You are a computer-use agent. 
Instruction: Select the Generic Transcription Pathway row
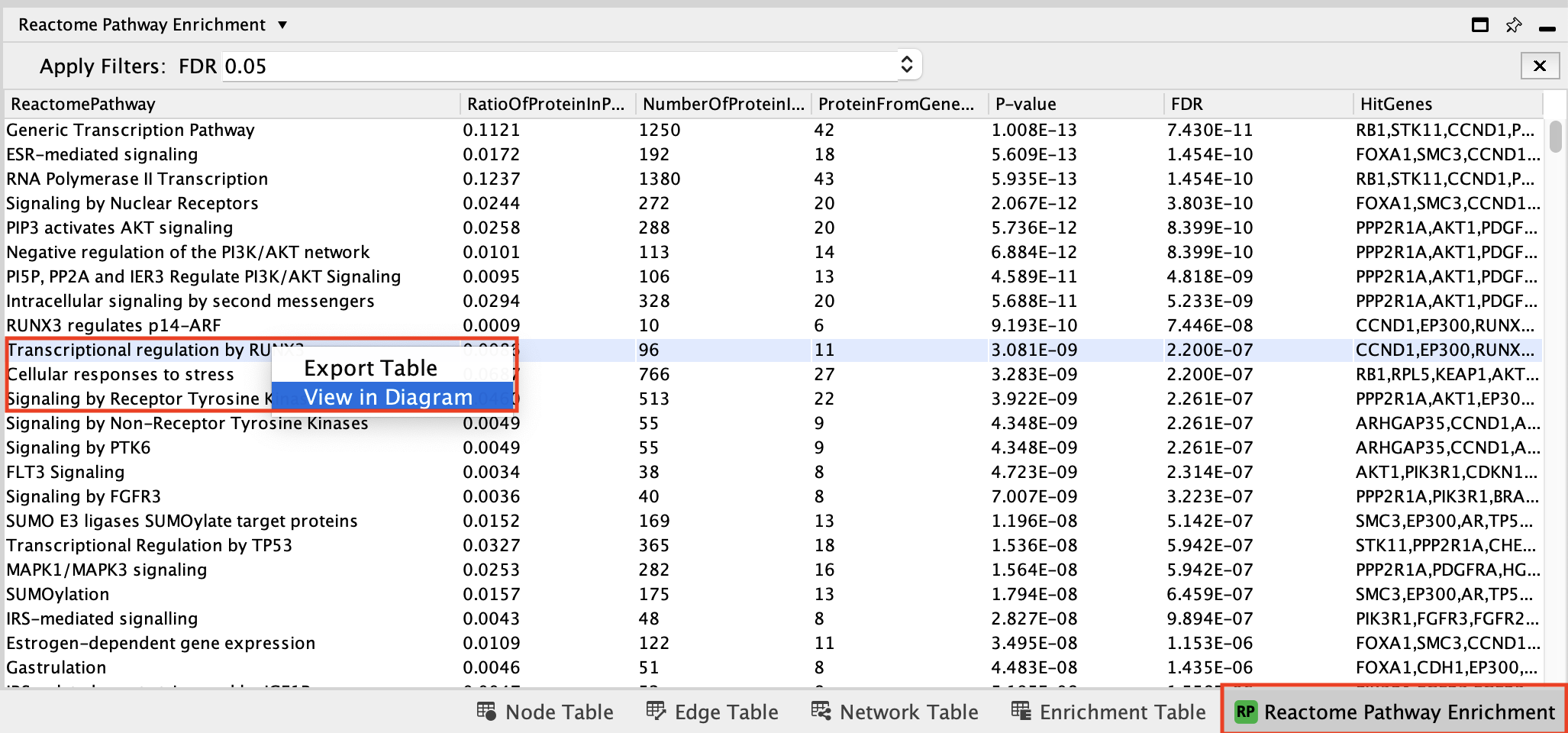tap(131, 131)
